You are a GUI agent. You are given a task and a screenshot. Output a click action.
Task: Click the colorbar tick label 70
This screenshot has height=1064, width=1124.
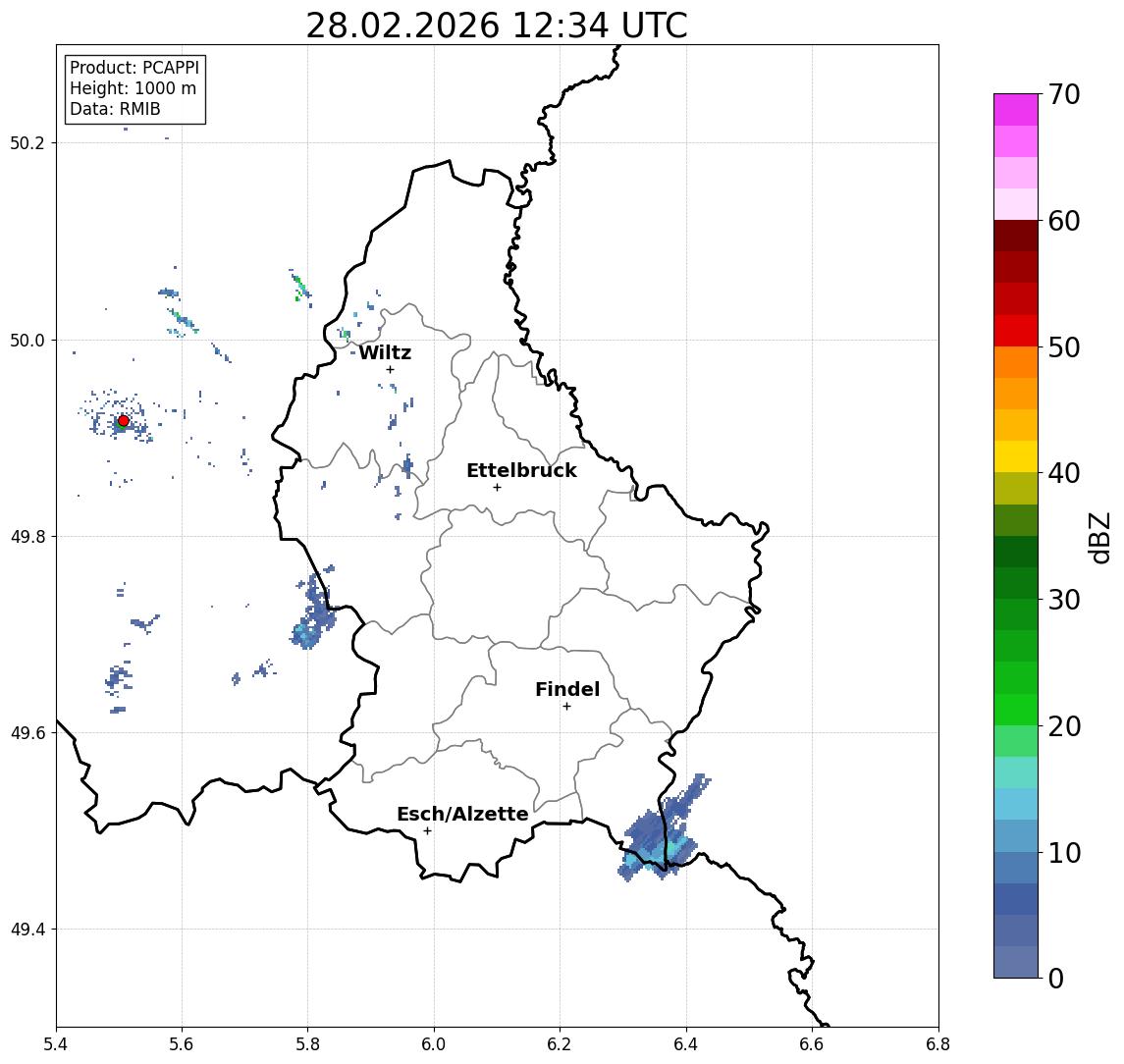tap(1064, 94)
